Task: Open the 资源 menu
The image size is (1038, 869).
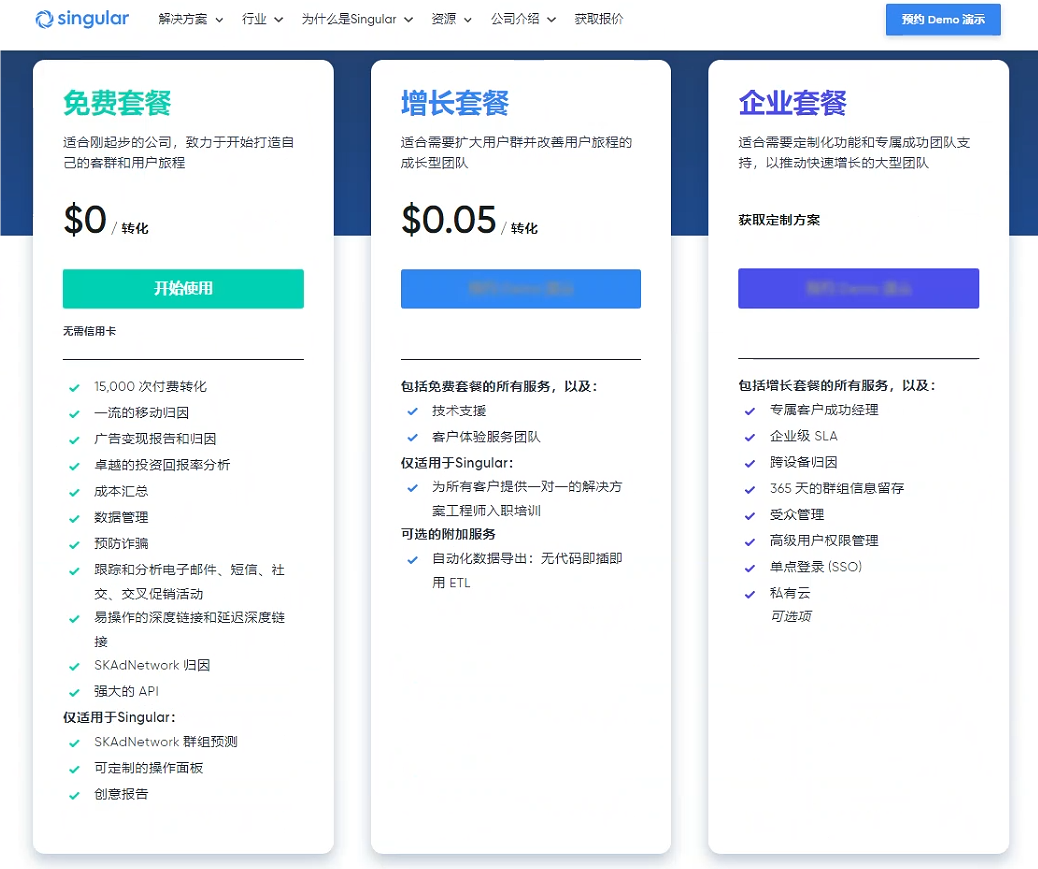Action: pyautogui.click(x=444, y=19)
